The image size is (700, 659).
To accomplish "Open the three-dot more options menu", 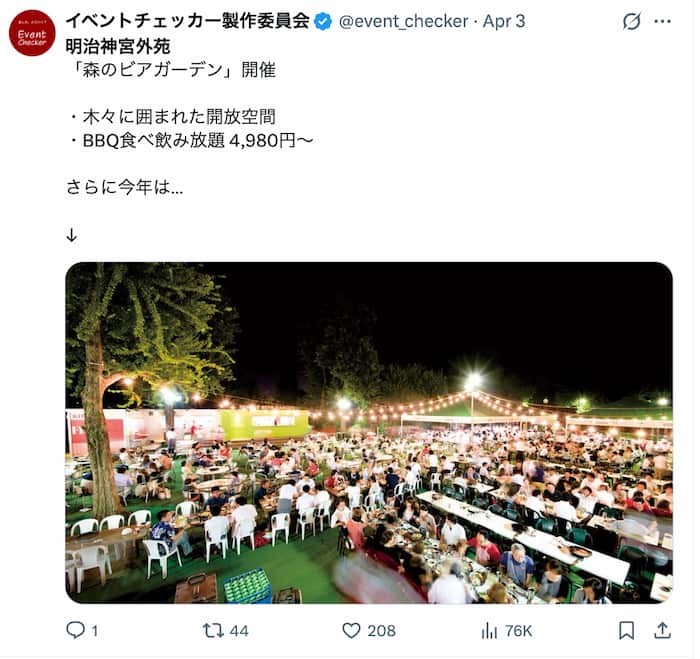I will pyautogui.click(x=662, y=21).
